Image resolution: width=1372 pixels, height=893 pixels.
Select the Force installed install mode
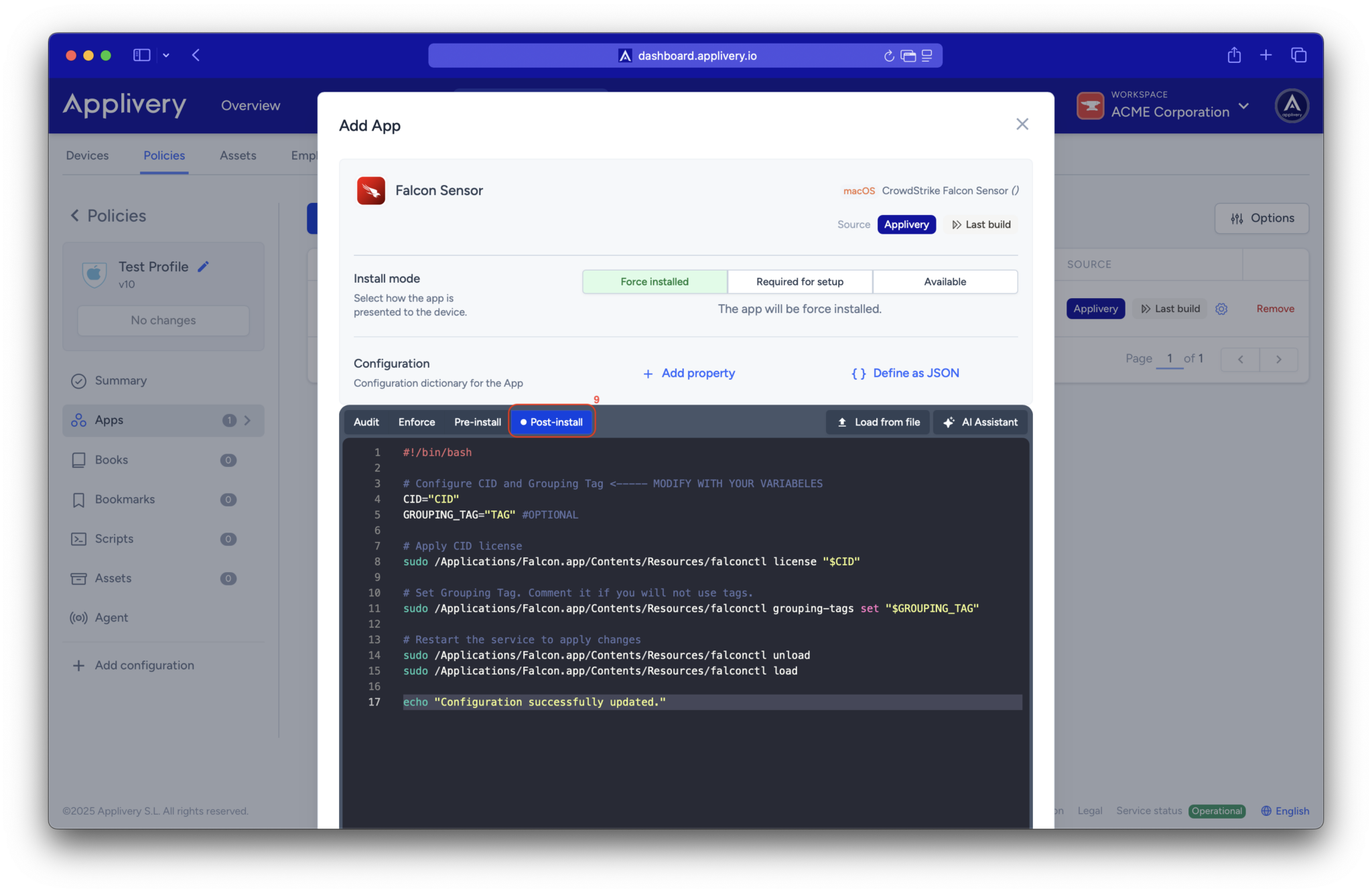(655, 281)
